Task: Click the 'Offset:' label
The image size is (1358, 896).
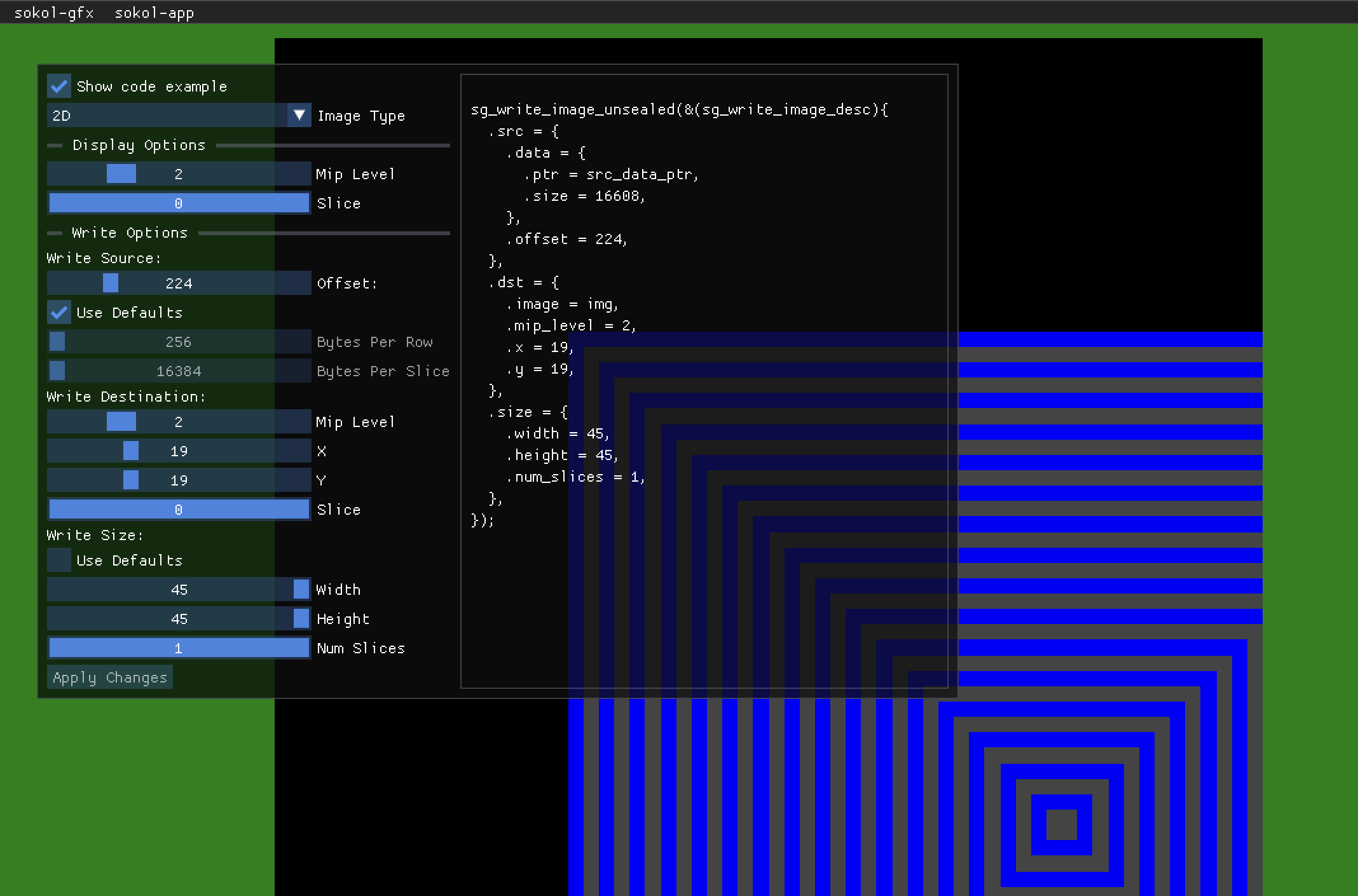Action: tap(347, 283)
